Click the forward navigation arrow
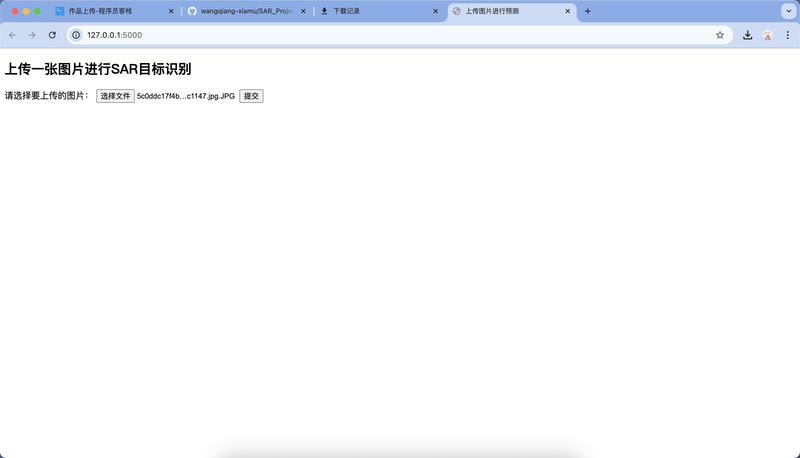The image size is (800, 458). click(x=32, y=35)
